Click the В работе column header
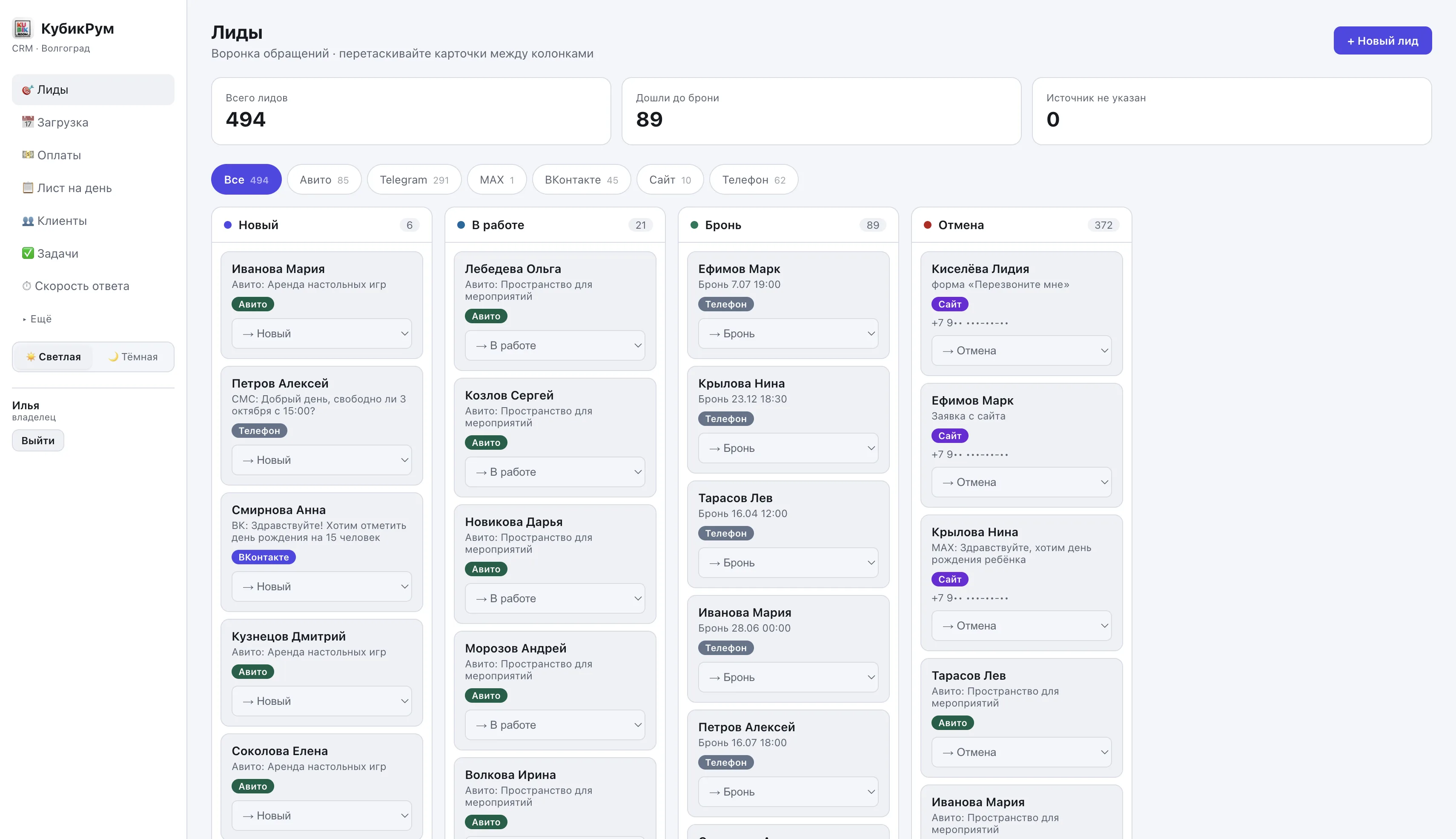 pyautogui.click(x=555, y=225)
